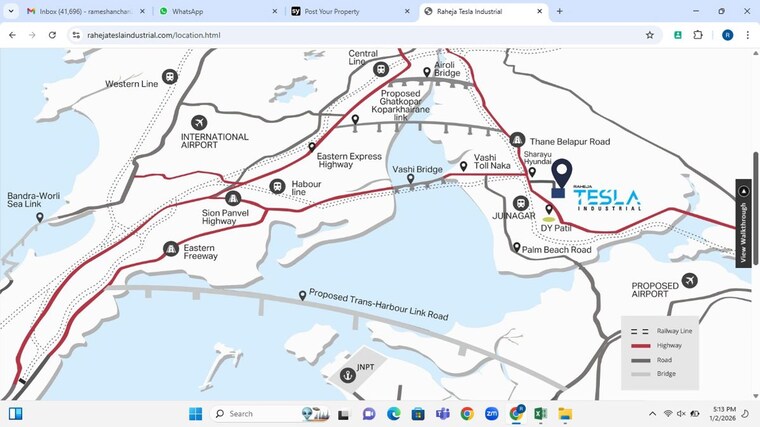Click the red Highway legend swatch

pyautogui.click(x=640, y=346)
